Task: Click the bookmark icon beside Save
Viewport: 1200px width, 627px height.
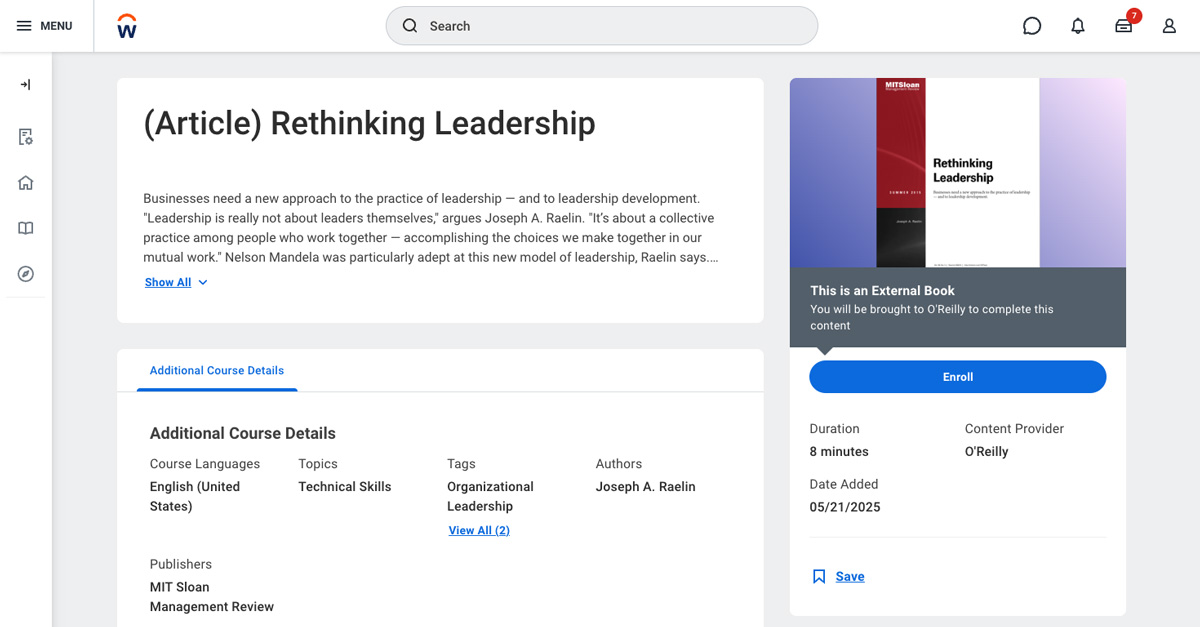Action: click(x=819, y=577)
